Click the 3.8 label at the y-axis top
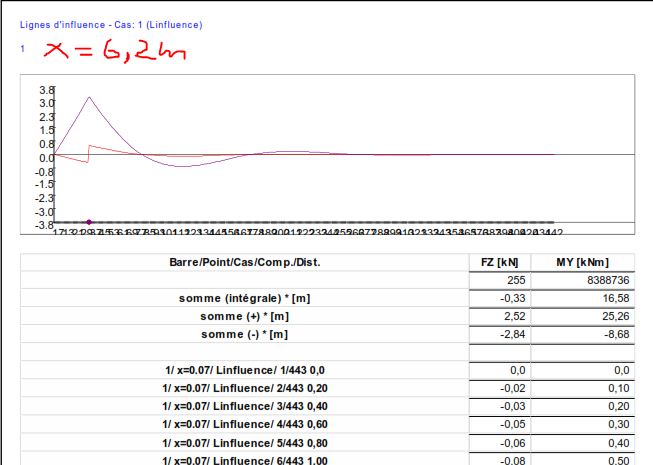The image size is (653, 465). [47, 90]
